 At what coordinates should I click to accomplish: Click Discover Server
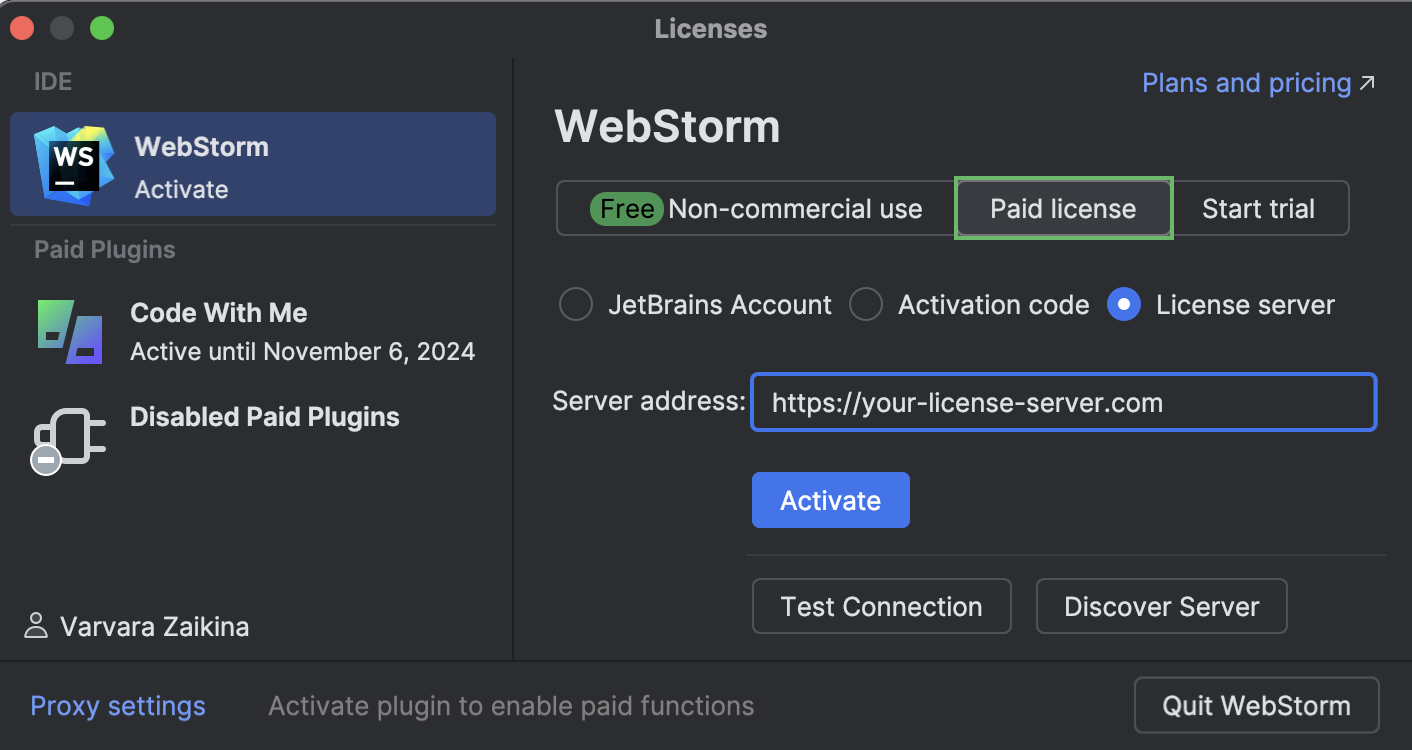pyautogui.click(x=1161, y=606)
